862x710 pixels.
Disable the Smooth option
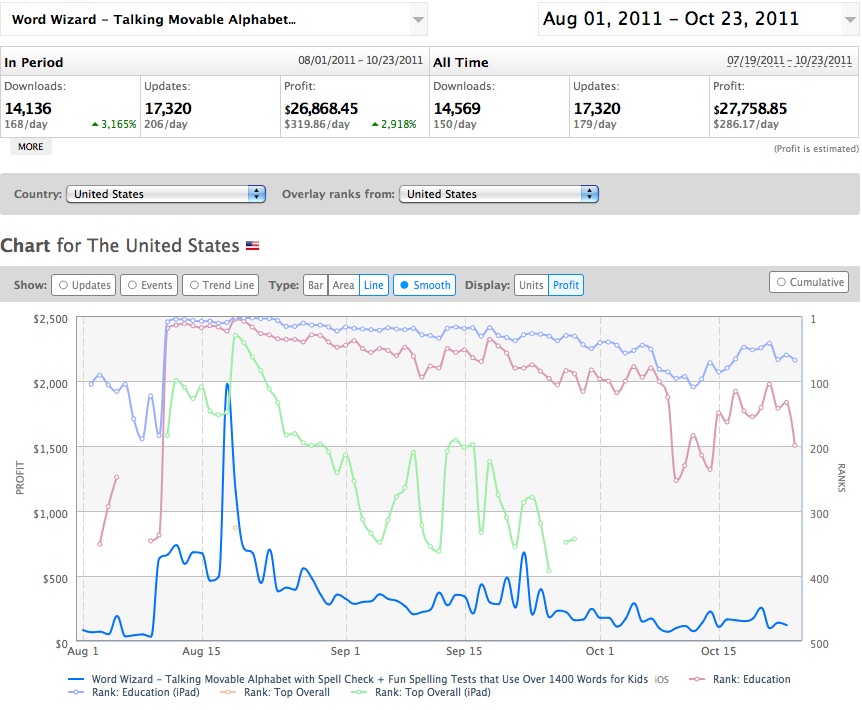click(x=424, y=285)
